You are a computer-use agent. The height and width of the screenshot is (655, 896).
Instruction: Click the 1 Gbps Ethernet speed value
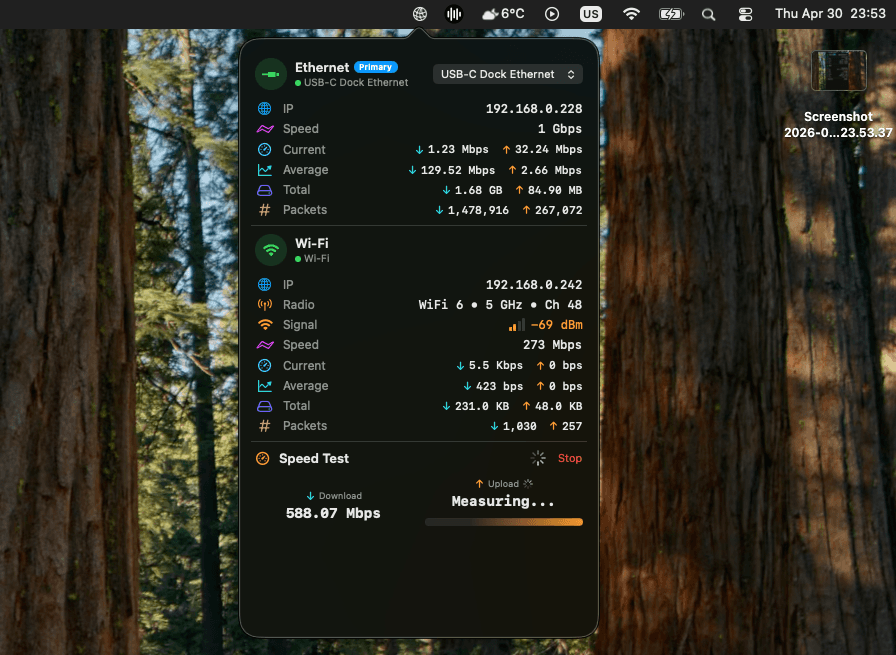pyautogui.click(x=559, y=129)
